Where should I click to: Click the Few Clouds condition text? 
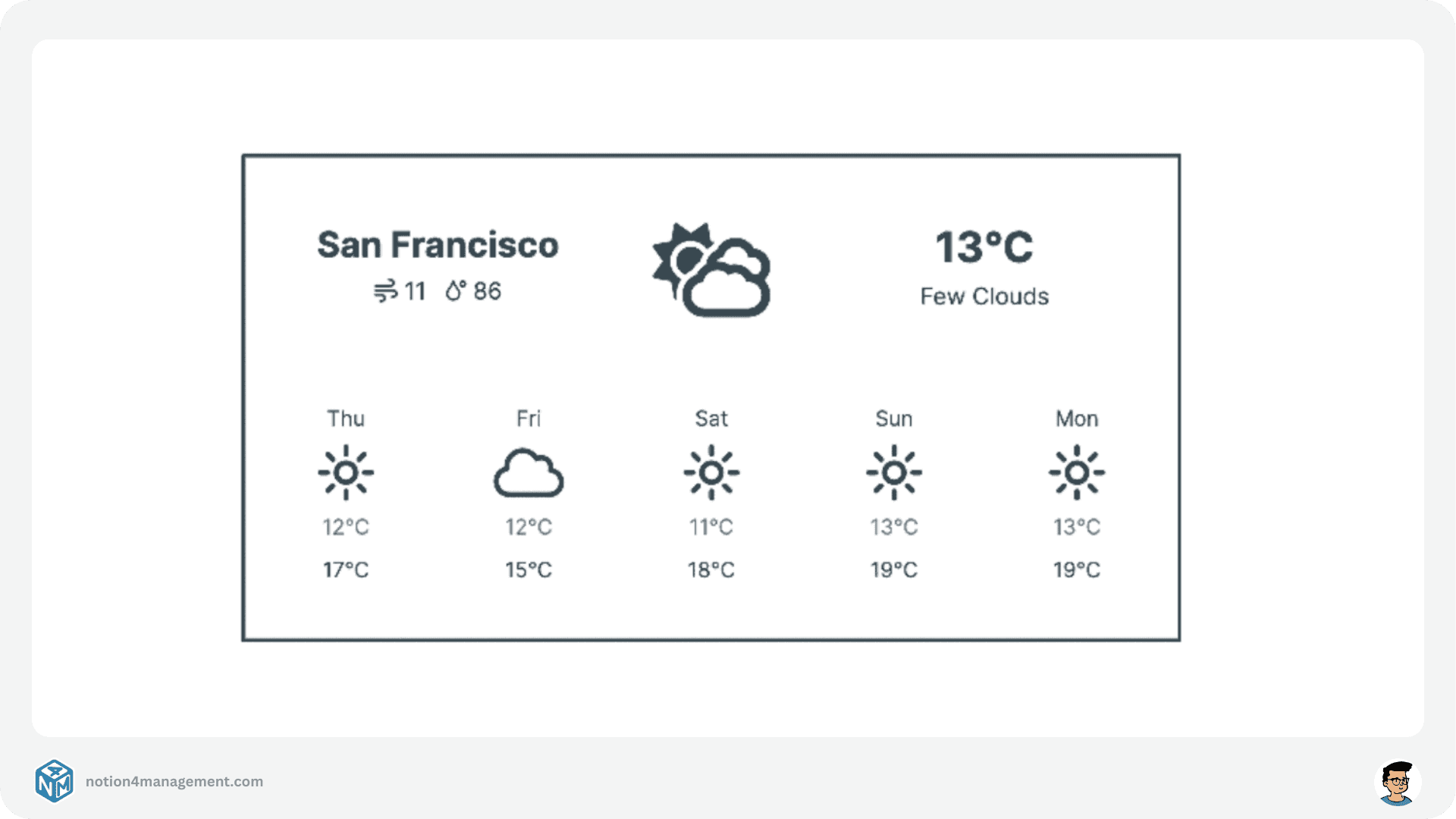pos(984,297)
